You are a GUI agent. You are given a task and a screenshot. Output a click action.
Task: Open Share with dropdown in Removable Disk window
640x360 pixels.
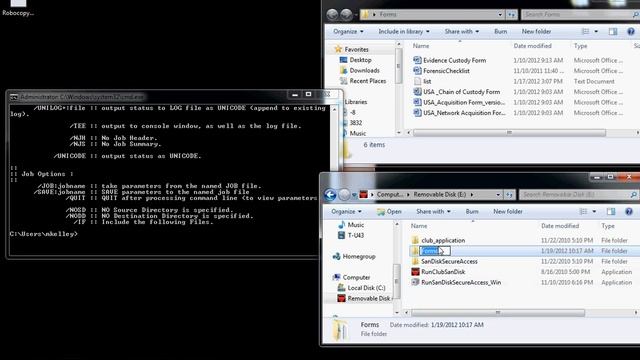(433, 211)
